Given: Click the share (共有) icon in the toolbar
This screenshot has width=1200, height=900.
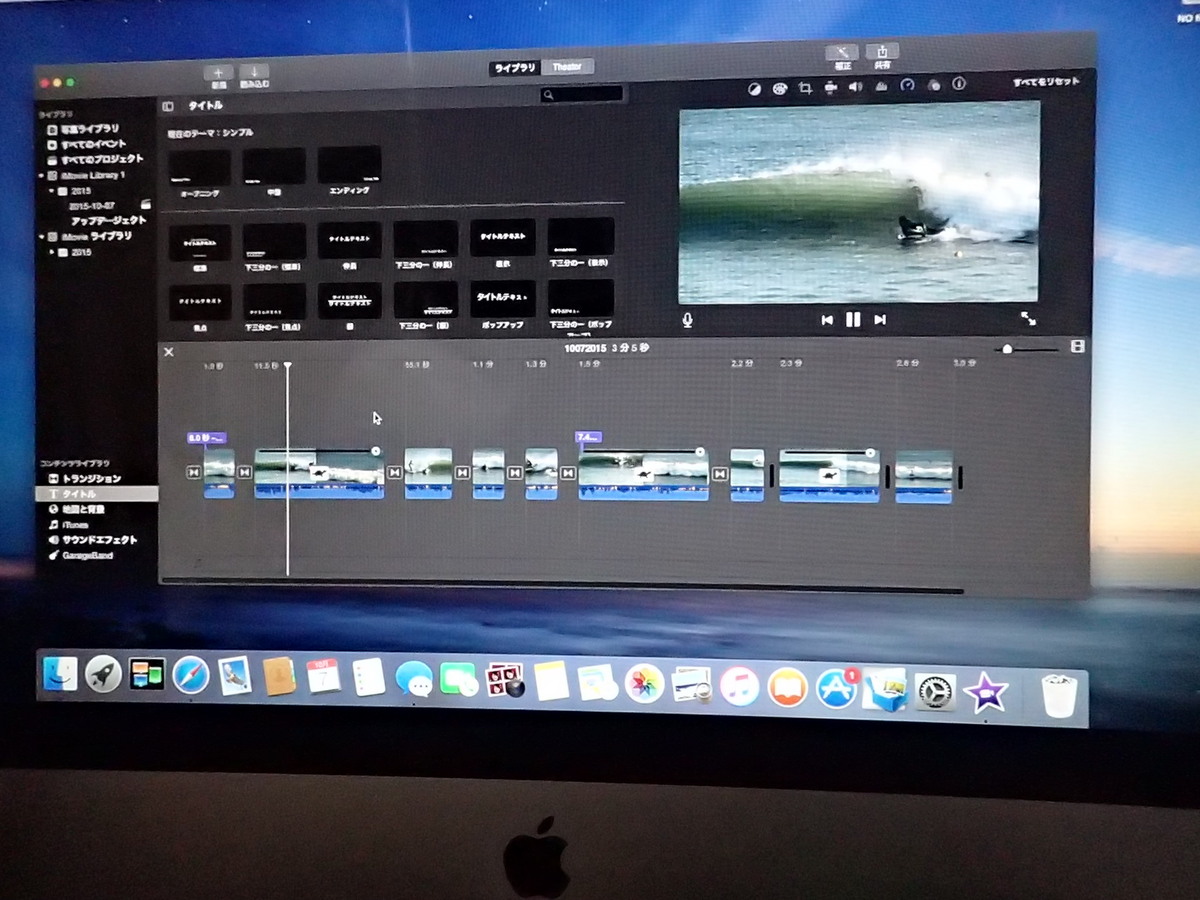Looking at the screenshot, I should click(882, 53).
